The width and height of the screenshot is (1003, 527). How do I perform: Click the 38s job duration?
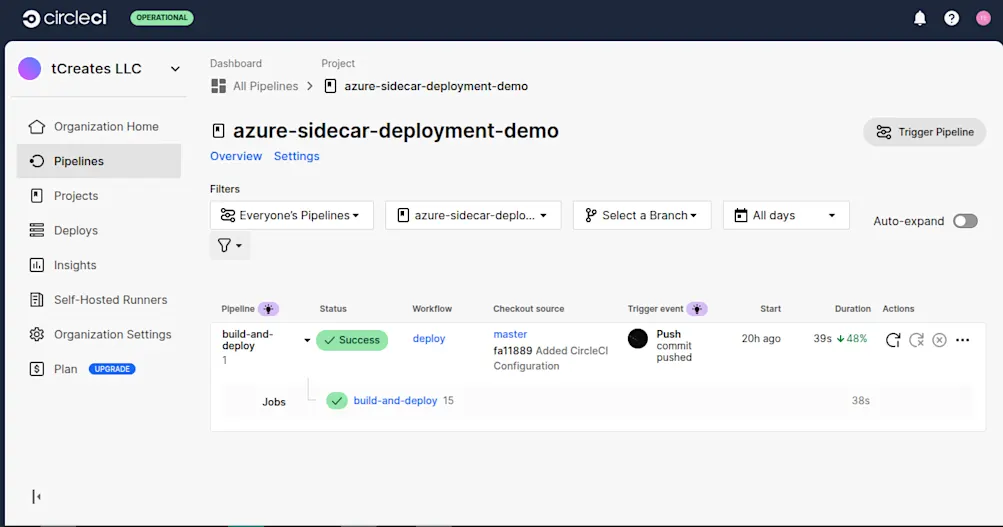click(x=860, y=400)
